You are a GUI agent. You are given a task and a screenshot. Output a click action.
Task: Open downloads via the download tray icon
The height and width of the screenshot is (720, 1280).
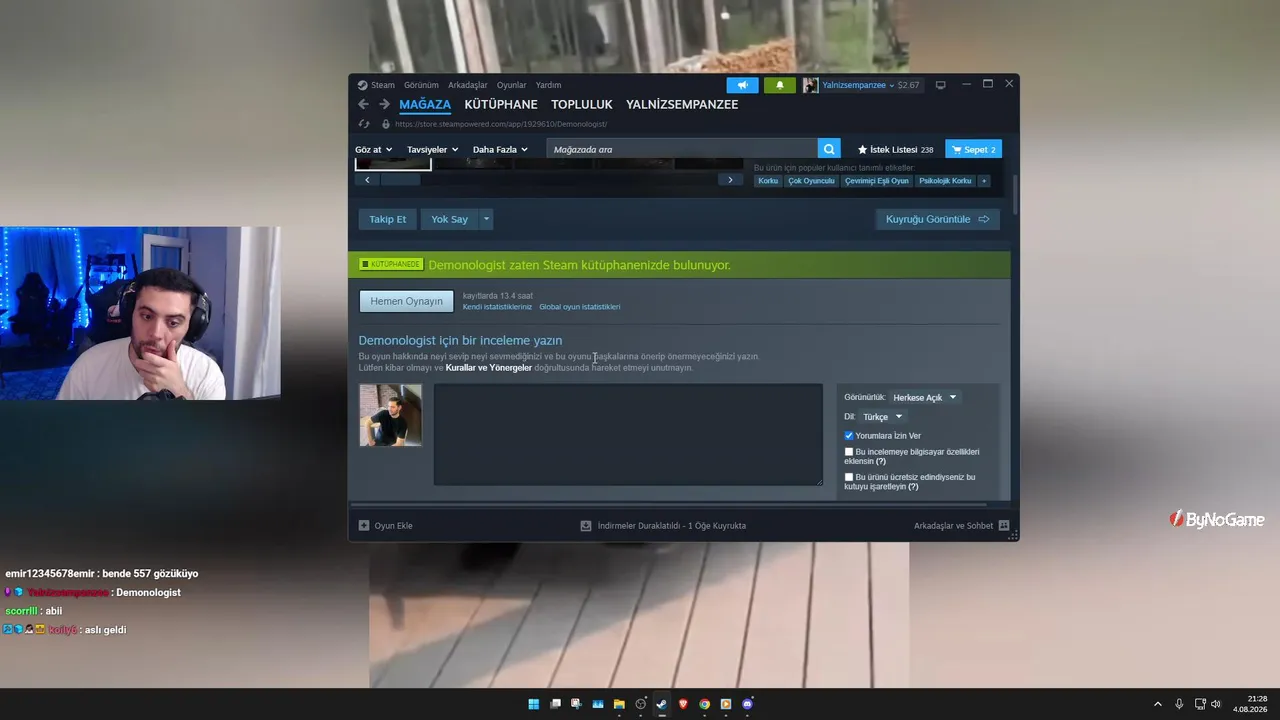(587, 526)
